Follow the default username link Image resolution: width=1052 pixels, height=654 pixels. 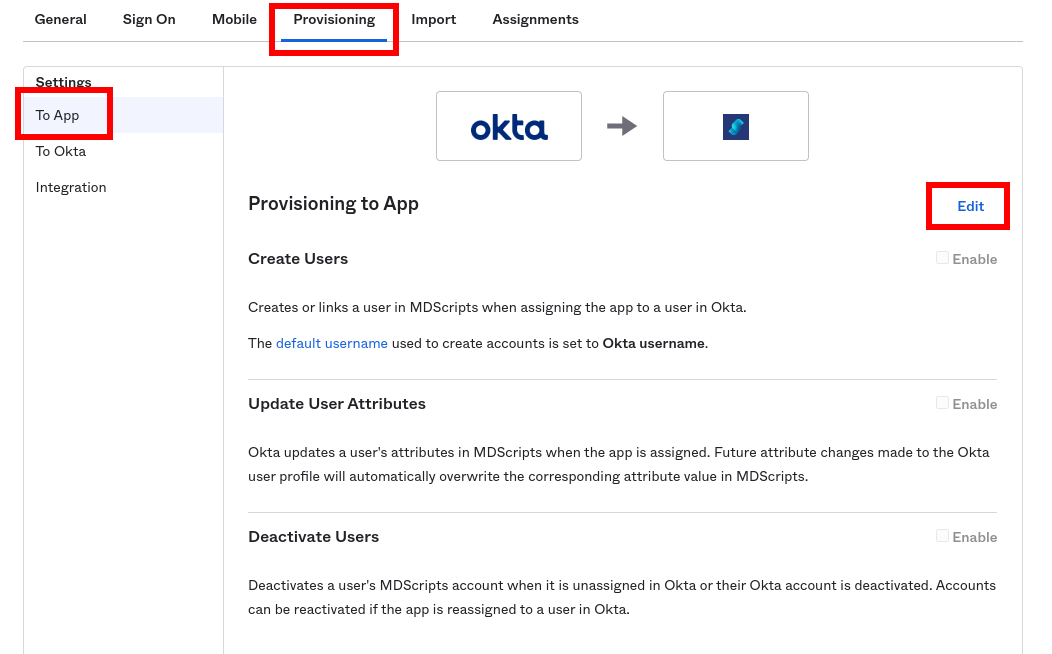coord(331,343)
